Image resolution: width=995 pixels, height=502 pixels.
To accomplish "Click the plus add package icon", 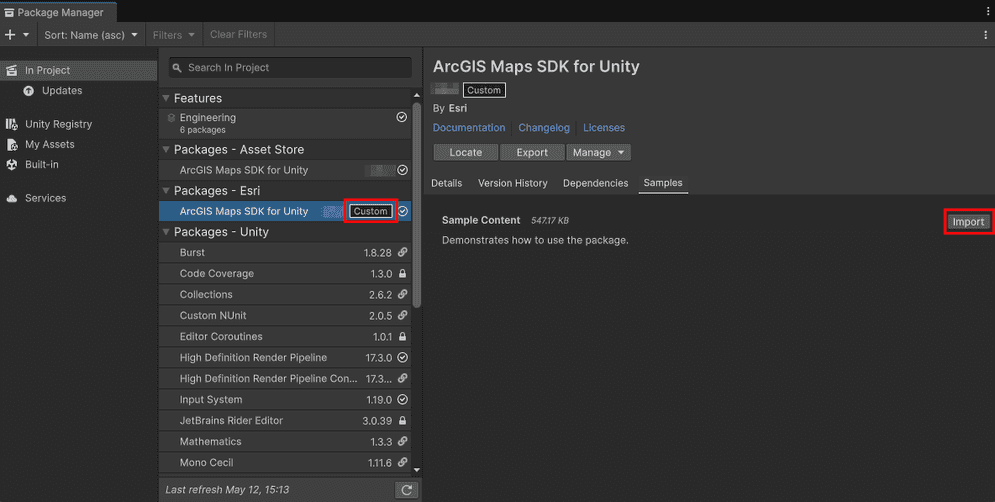I will (10, 35).
